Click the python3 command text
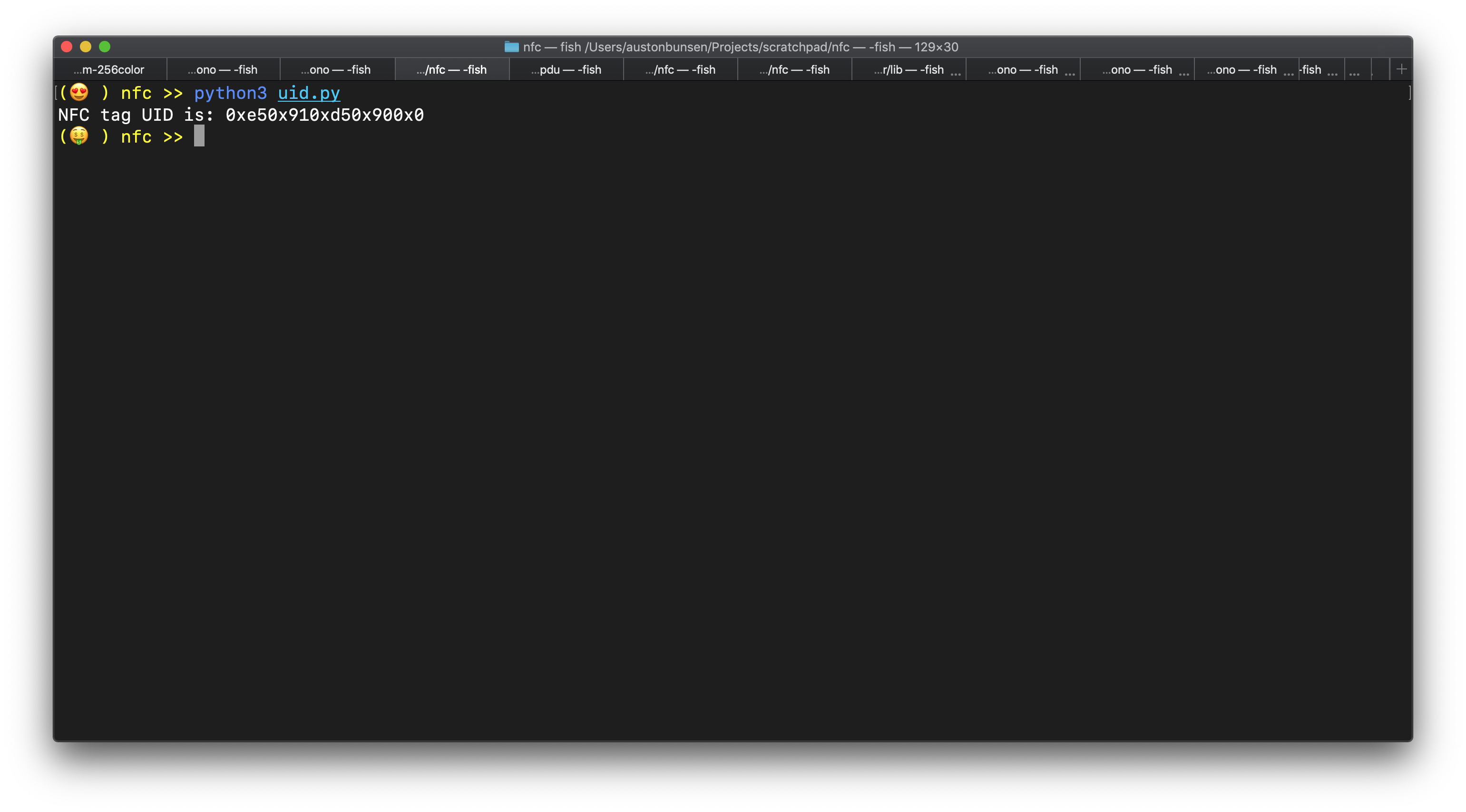 [230, 93]
